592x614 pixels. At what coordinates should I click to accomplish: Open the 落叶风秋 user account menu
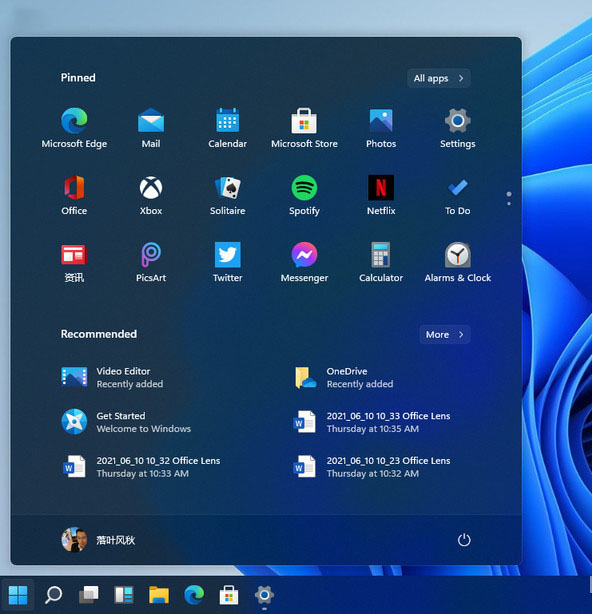click(x=98, y=540)
